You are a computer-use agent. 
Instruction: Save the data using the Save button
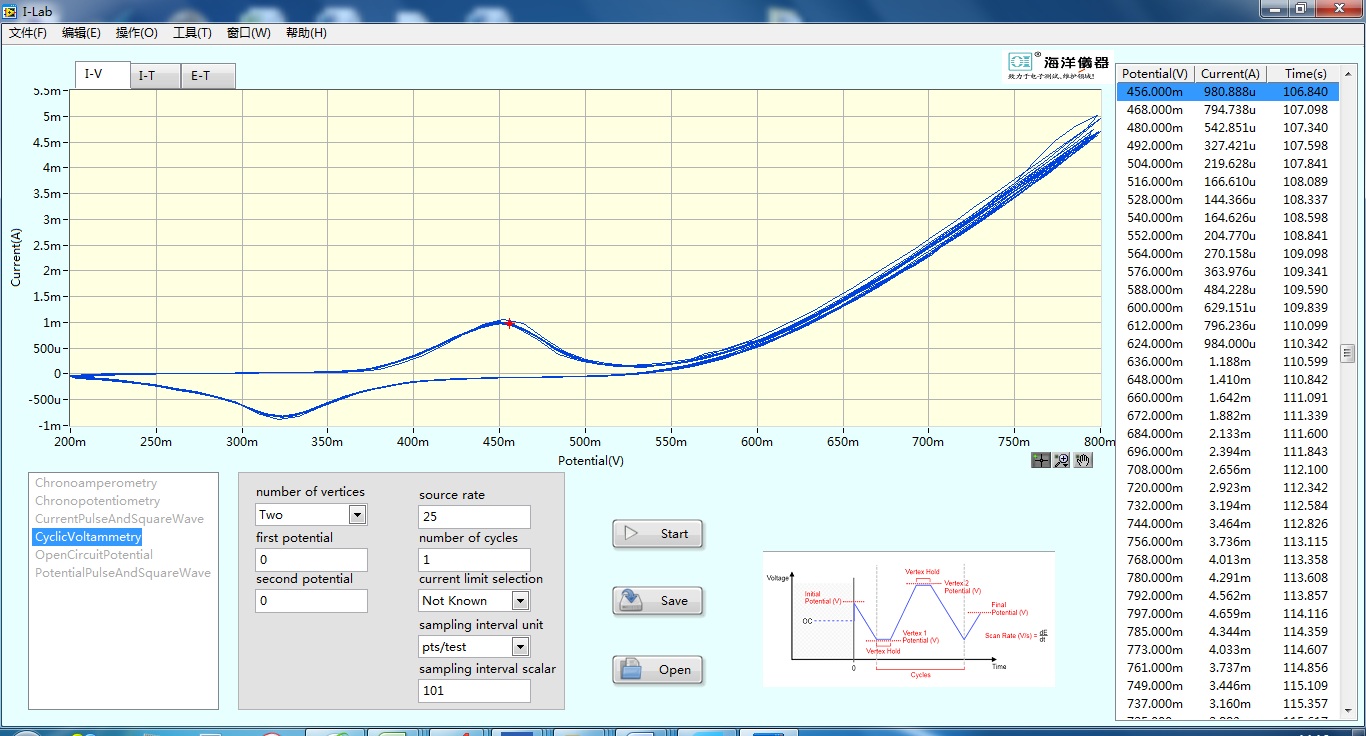[x=658, y=601]
